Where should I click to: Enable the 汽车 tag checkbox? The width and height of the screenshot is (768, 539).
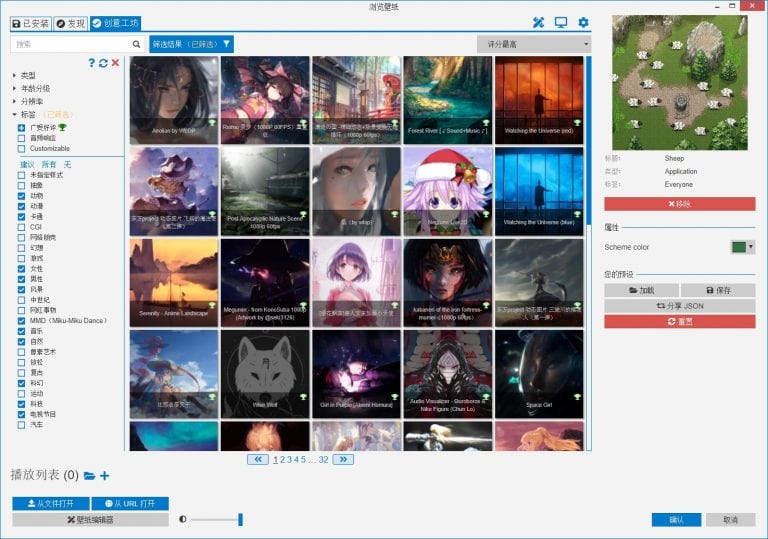point(21,425)
